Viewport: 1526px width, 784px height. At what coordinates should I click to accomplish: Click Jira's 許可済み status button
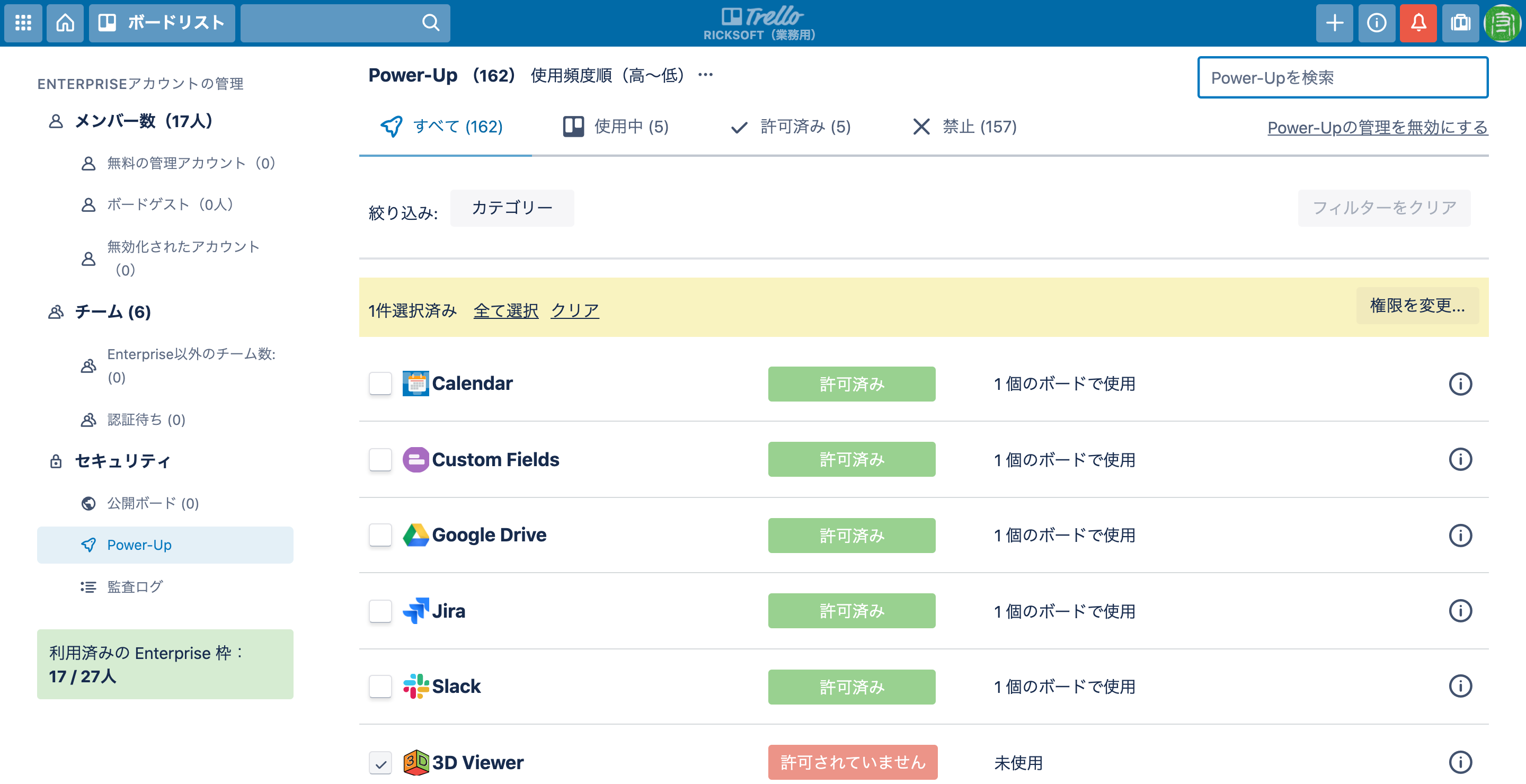pos(851,611)
